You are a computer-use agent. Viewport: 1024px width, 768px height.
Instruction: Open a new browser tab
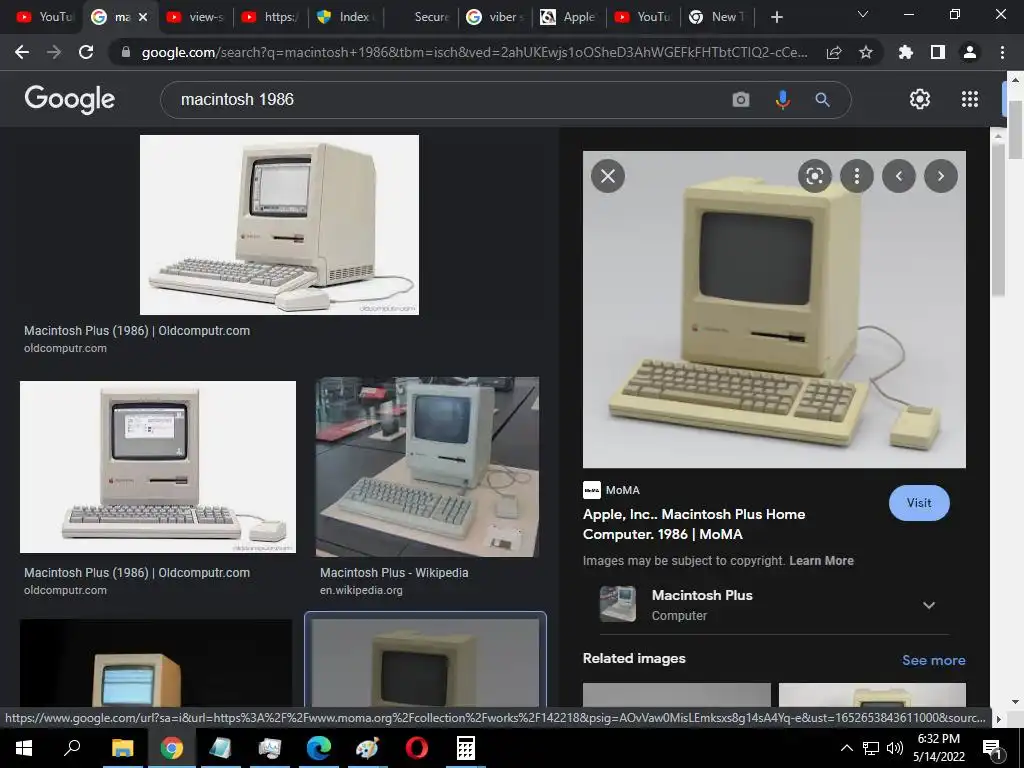[x=776, y=17]
